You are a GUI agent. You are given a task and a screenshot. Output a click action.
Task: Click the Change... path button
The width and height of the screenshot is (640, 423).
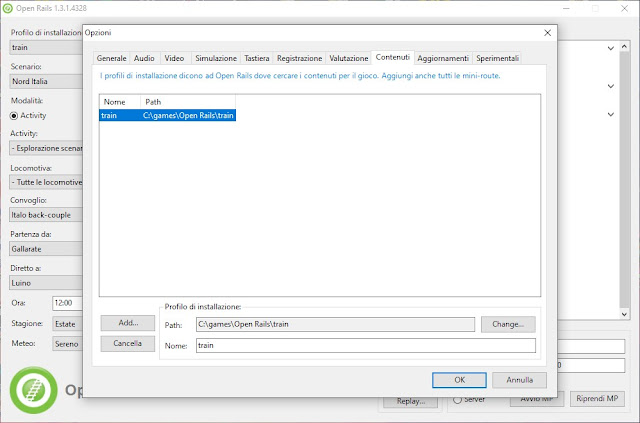tap(508, 324)
